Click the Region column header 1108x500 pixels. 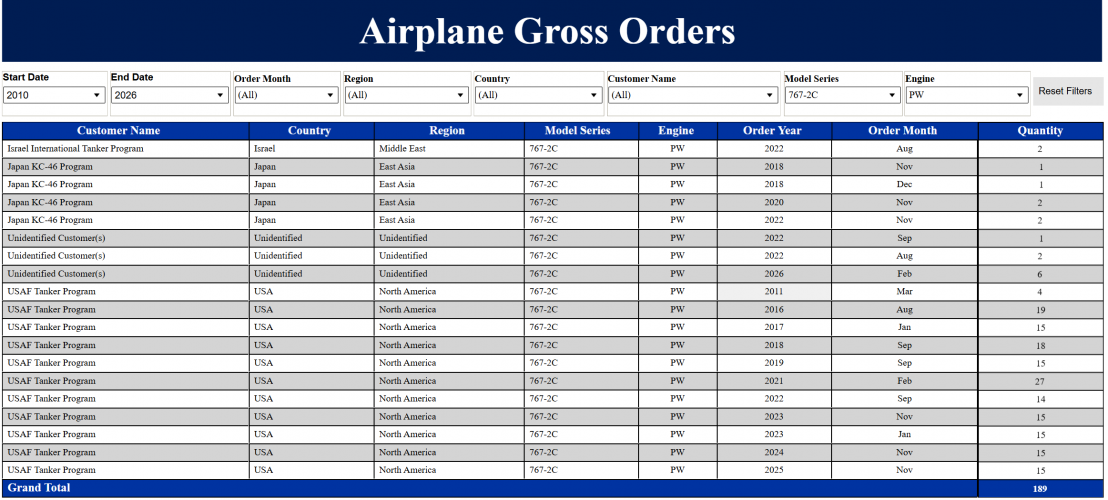449,131
